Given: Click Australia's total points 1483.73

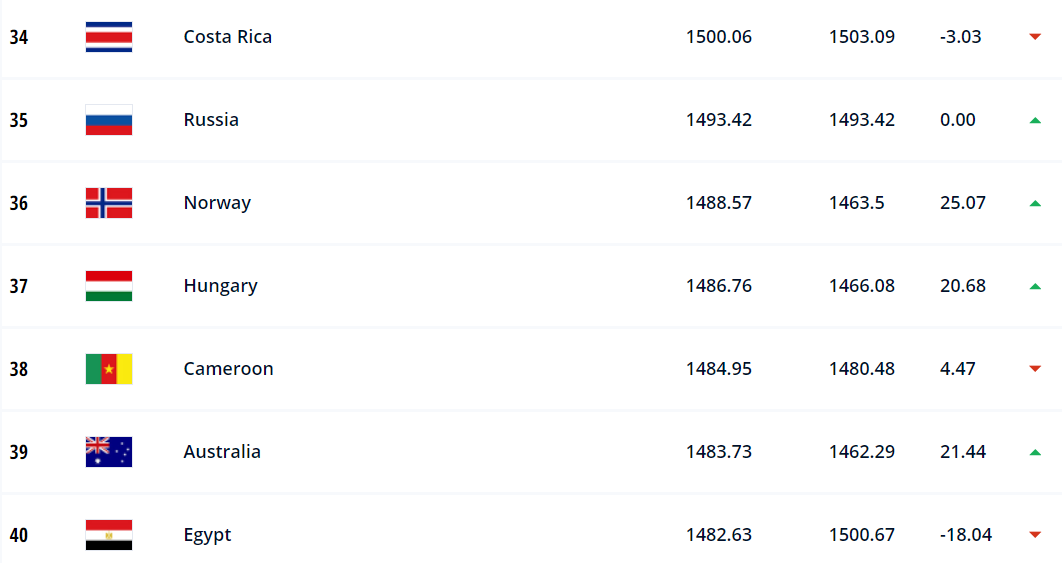Looking at the screenshot, I should click(719, 452).
